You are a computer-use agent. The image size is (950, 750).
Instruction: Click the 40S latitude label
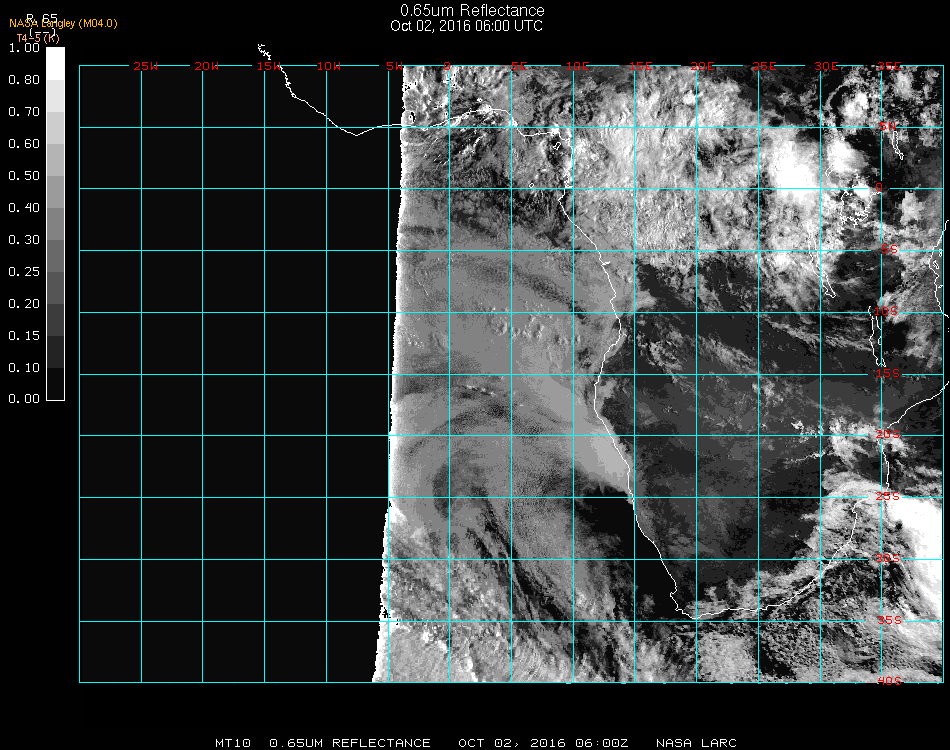[888, 681]
